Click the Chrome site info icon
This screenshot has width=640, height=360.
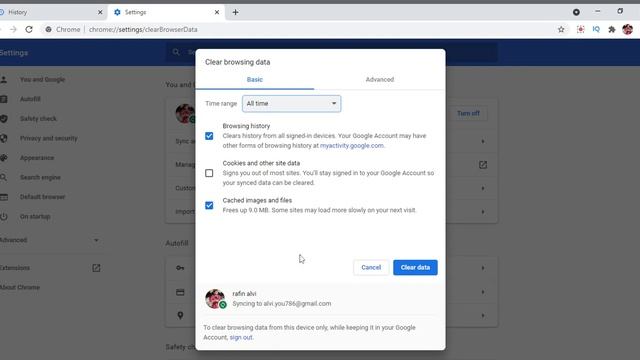(x=49, y=29)
